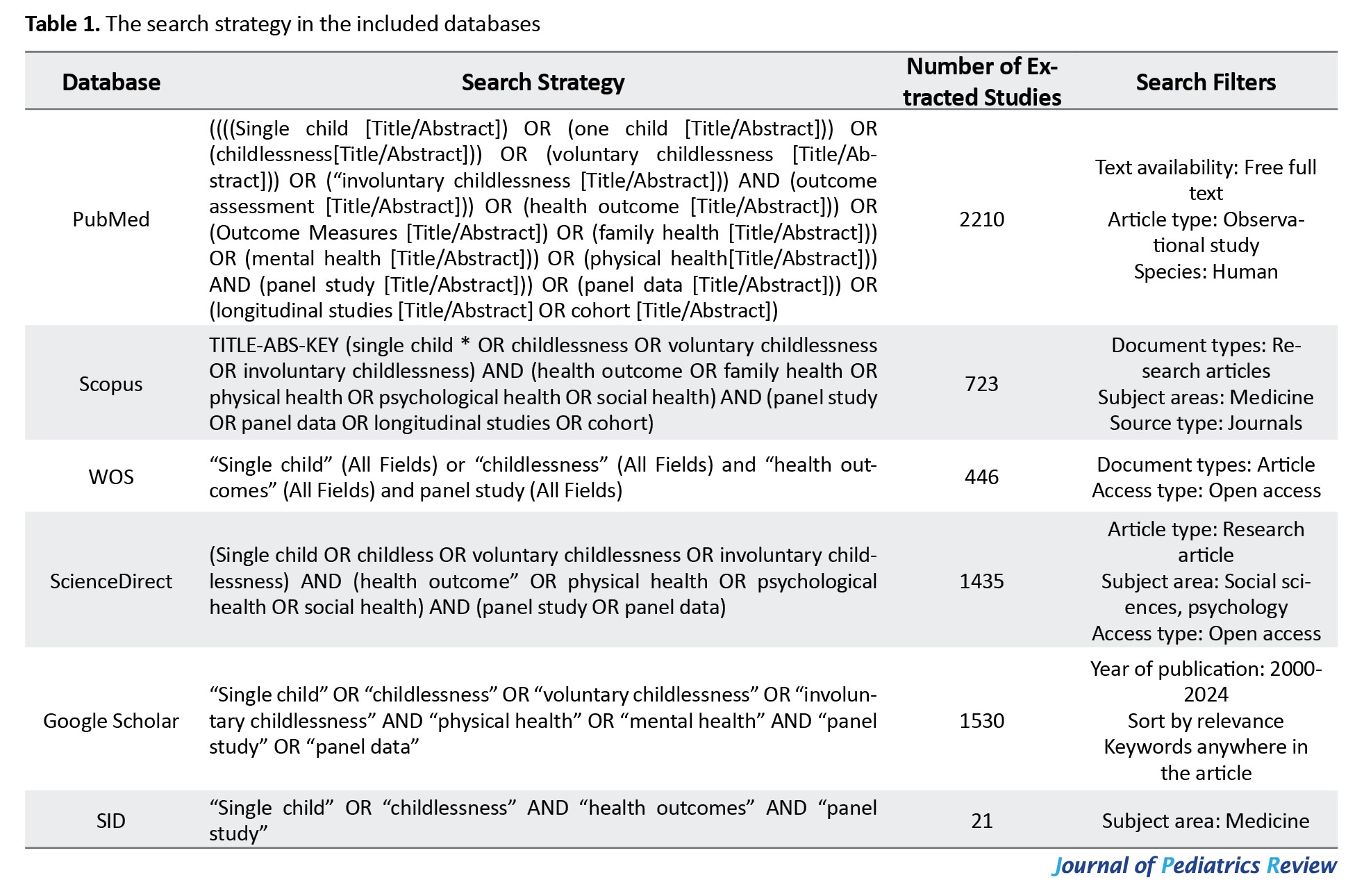Viewport: 1364px width, 896px height.
Task: Select the PubMed database cell
Action: click(111, 219)
